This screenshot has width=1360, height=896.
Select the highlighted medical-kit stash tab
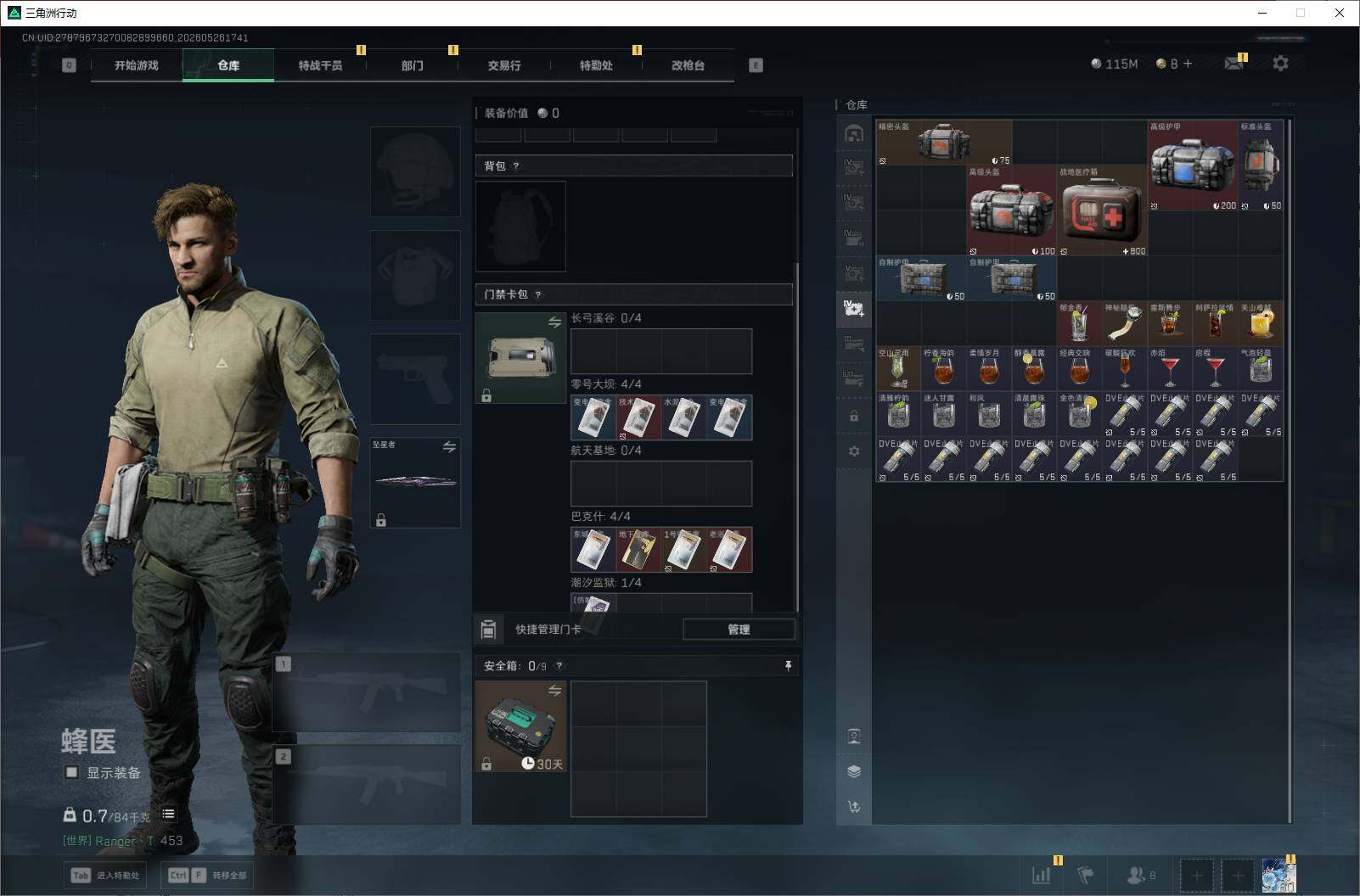coord(854,308)
